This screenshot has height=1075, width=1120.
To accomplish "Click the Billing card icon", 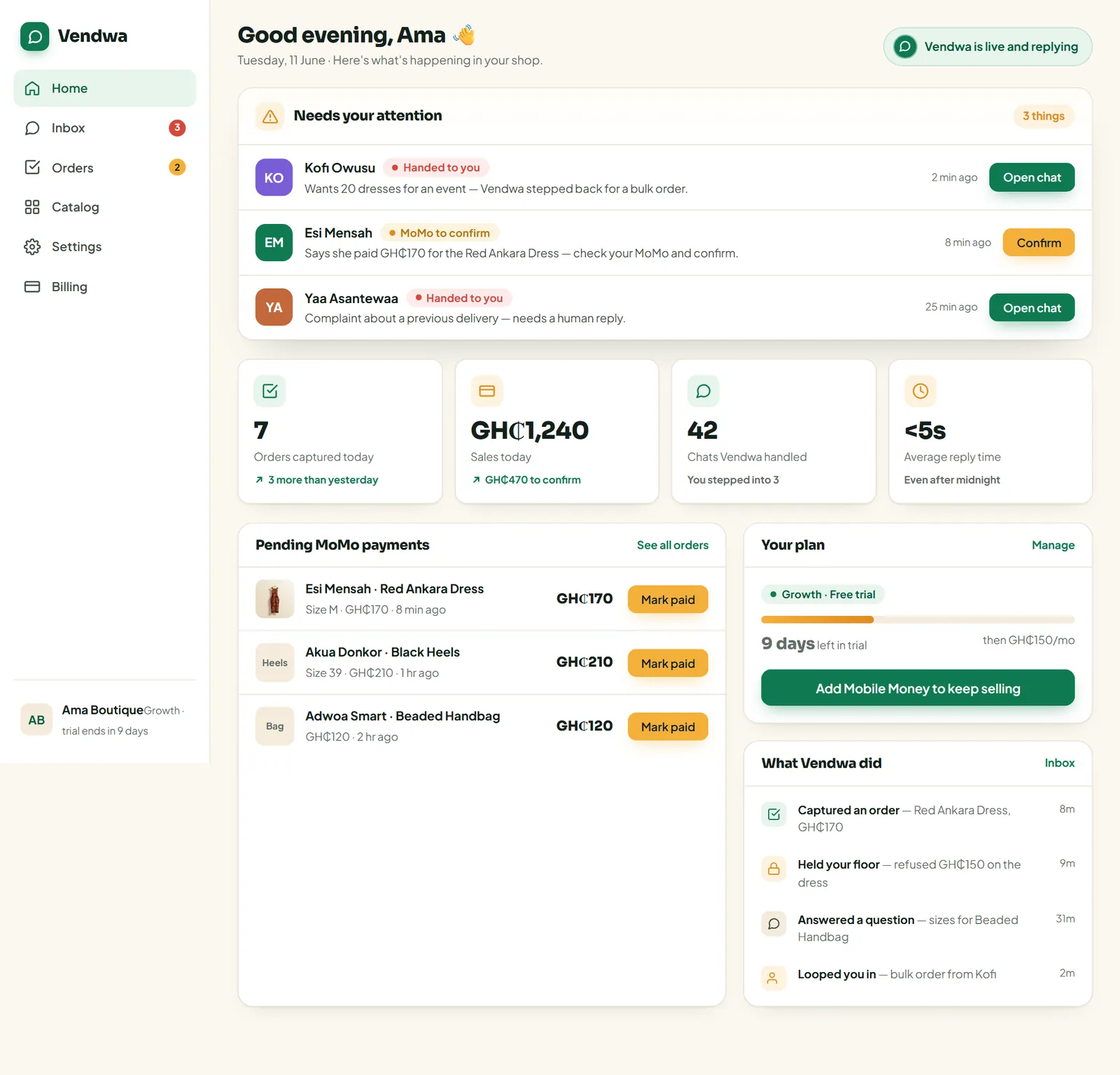I will (32, 286).
